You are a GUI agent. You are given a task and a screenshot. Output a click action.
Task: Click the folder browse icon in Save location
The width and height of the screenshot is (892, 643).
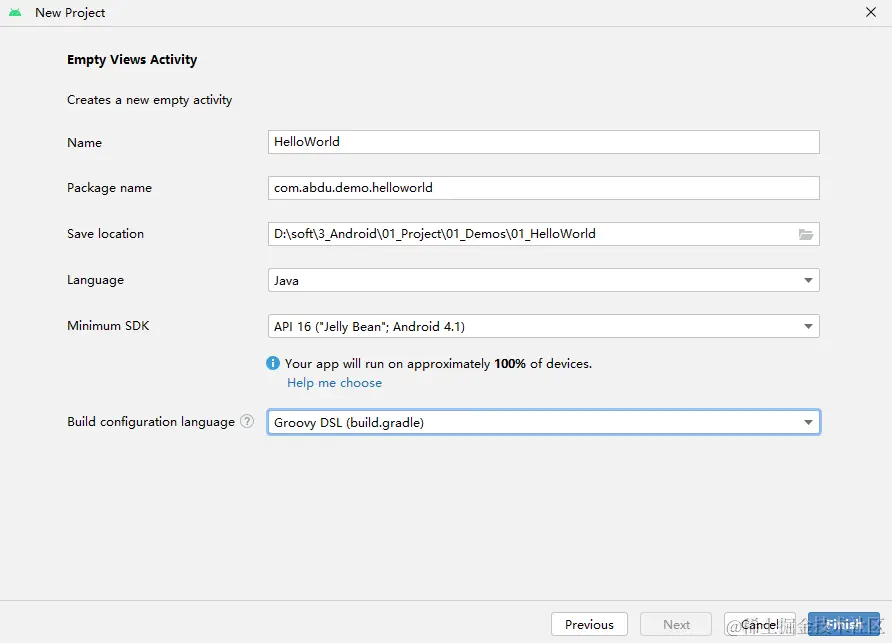point(806,234)
